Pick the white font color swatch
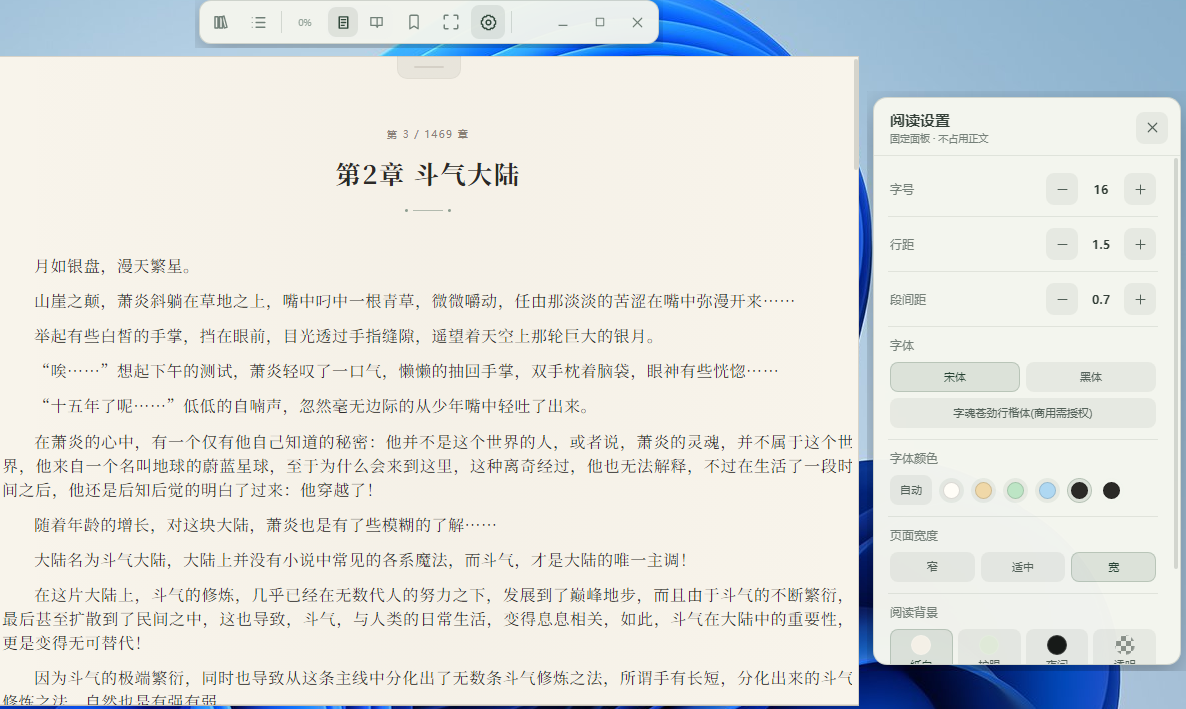Viewport: 1186px width, 709px height. click(952, 490)
